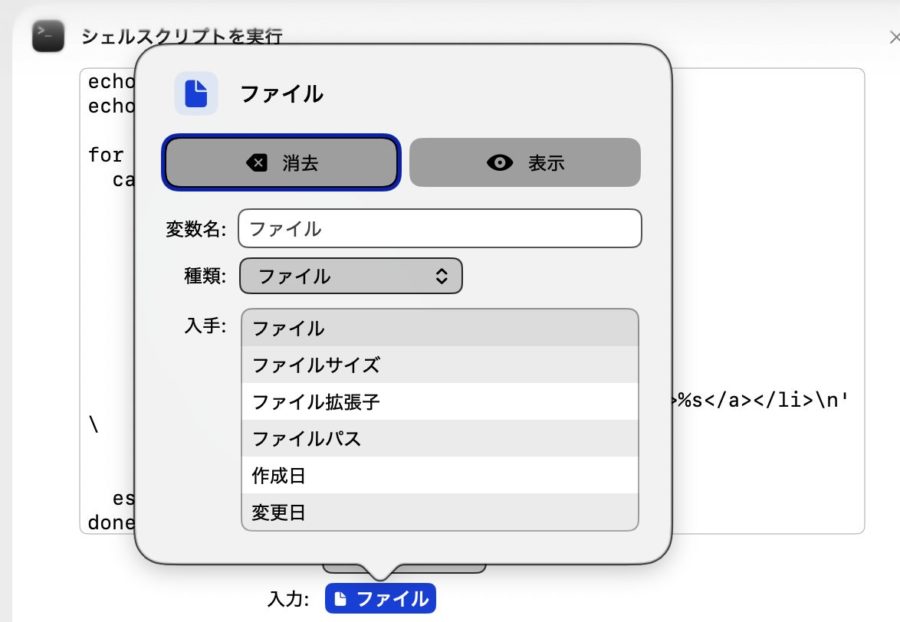Focus the 変数名 text field
This screenshot has height=622, width=900.
click(439, 228)
